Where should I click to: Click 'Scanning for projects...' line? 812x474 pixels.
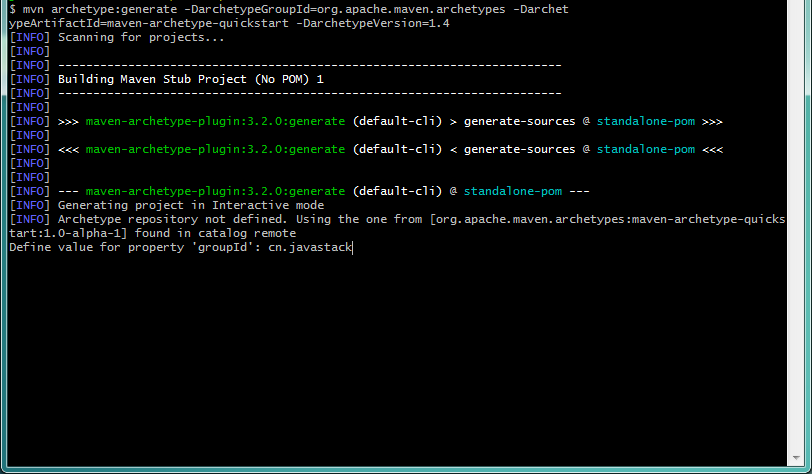(x=141, y=37)
